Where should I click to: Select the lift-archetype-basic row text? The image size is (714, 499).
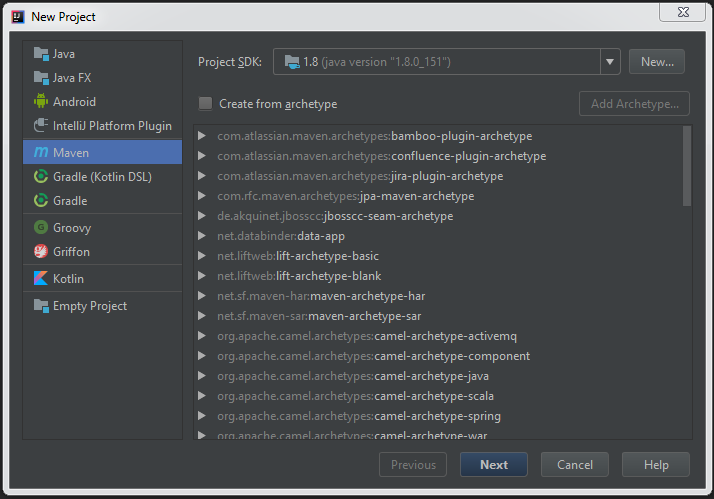click(298, 256)
